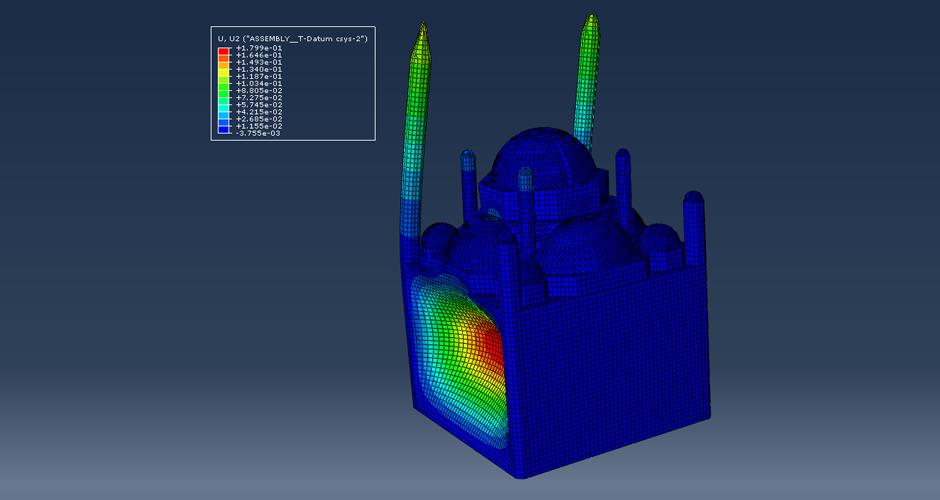The width and height of the screenshot is (940, 500).
Task: Pick the tip of the right minaret
Action: 593,20
